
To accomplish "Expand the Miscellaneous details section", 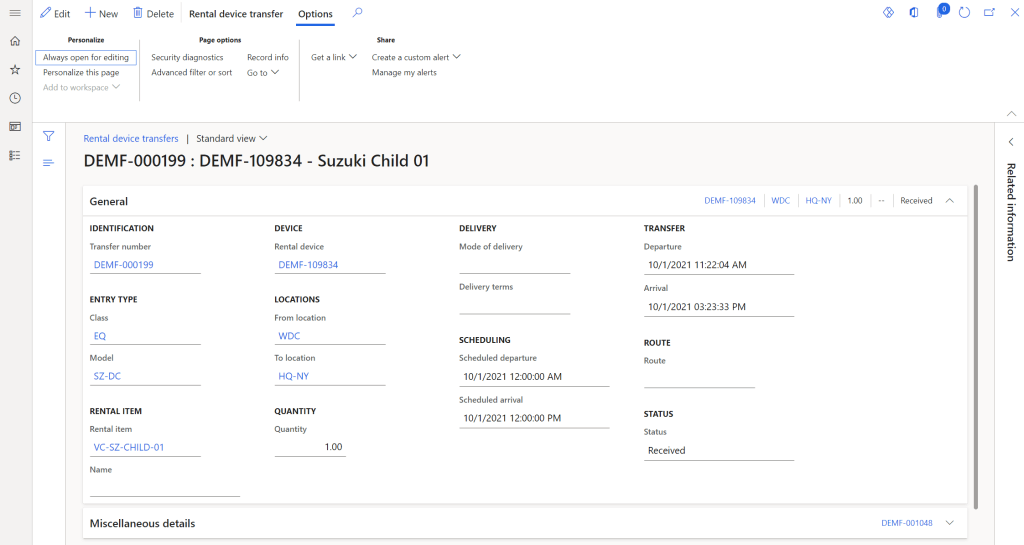I will 949,523.
